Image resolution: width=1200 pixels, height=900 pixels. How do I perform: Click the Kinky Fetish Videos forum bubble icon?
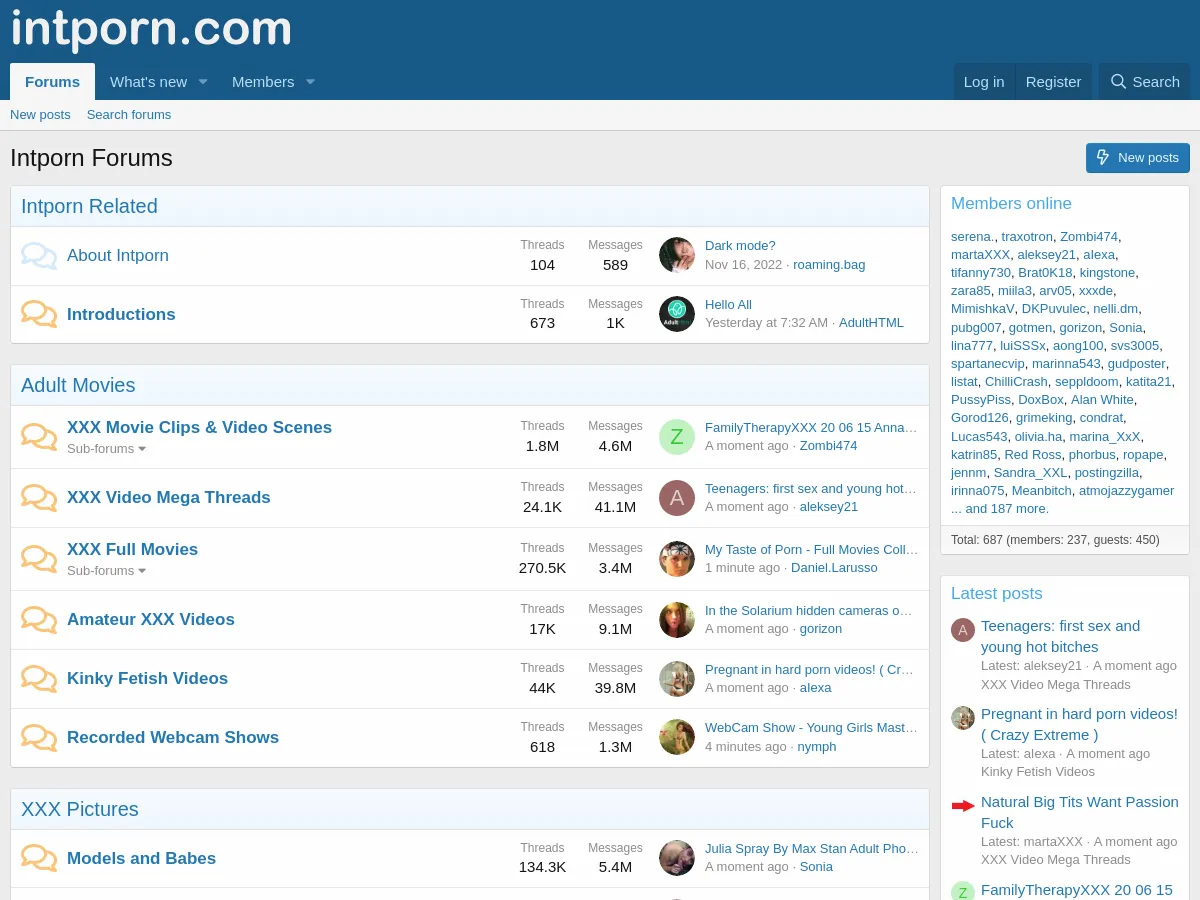(39, 679)
